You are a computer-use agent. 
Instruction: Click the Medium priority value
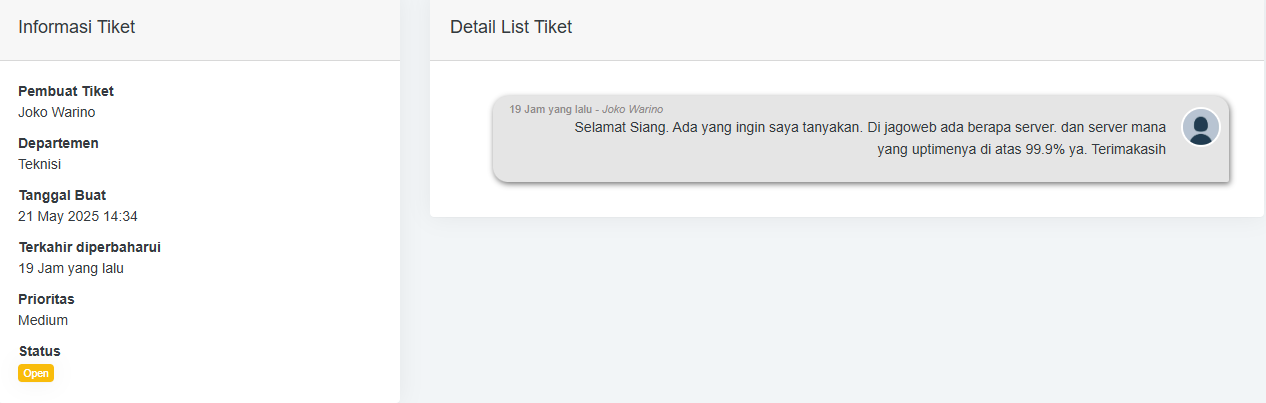click(x=43, y=320)
